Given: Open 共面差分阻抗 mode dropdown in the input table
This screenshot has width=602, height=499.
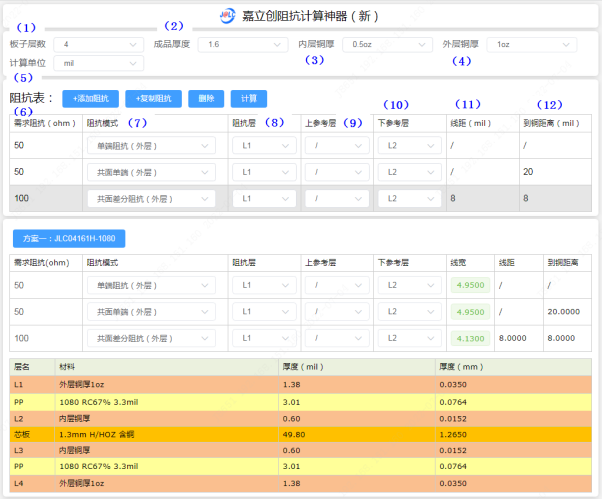Looking at the screenshot, I should point(150,199).
